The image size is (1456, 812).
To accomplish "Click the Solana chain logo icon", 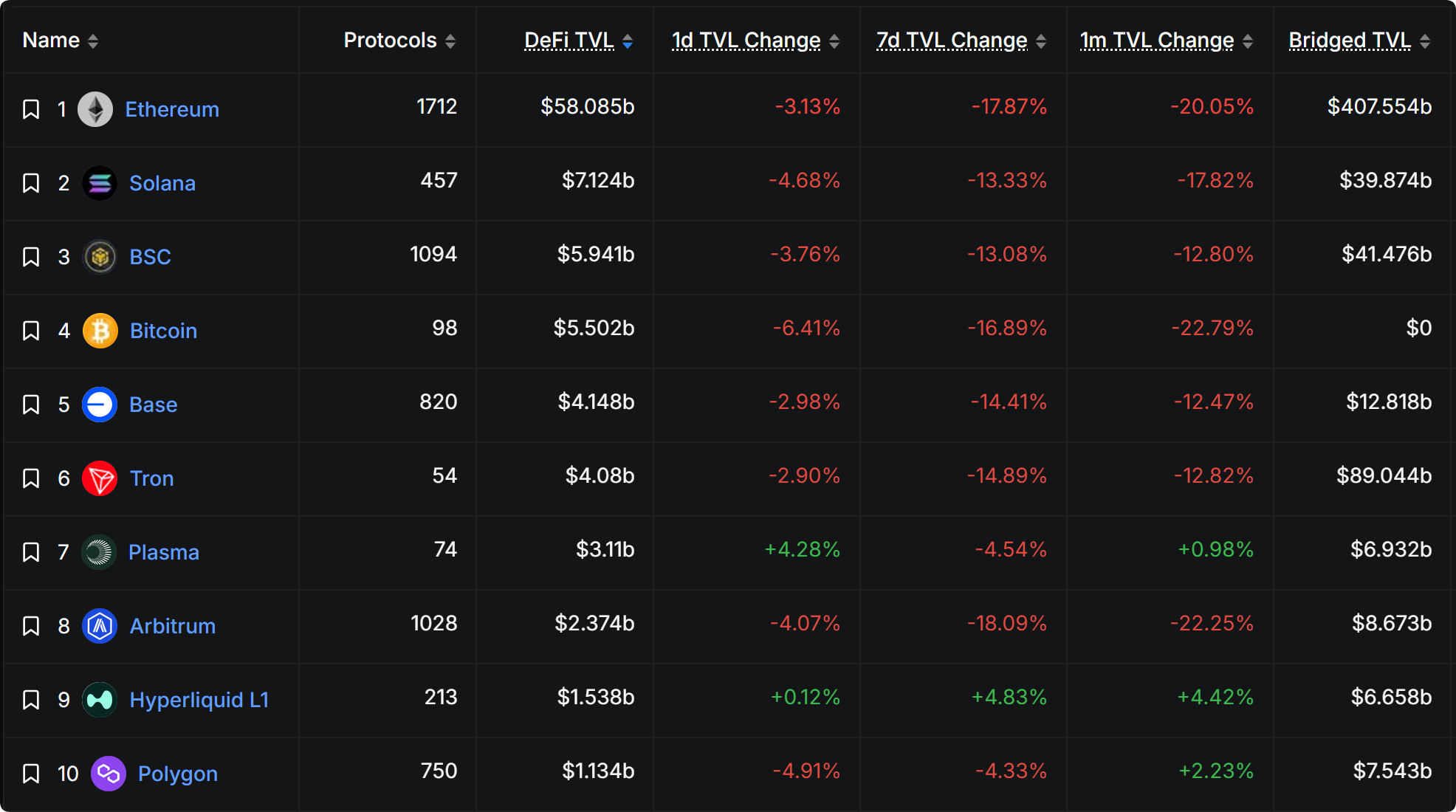I will pos(100,183).
